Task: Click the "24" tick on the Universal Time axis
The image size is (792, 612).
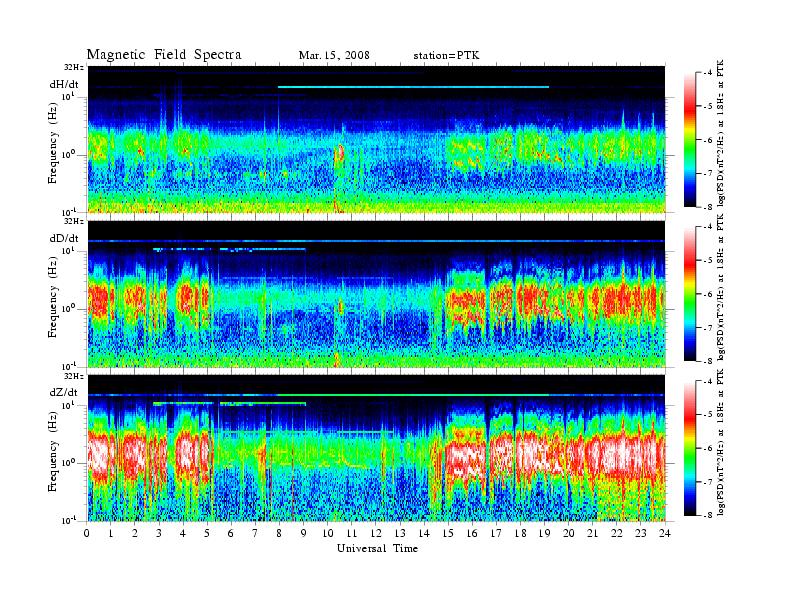Action: [665, 534]
